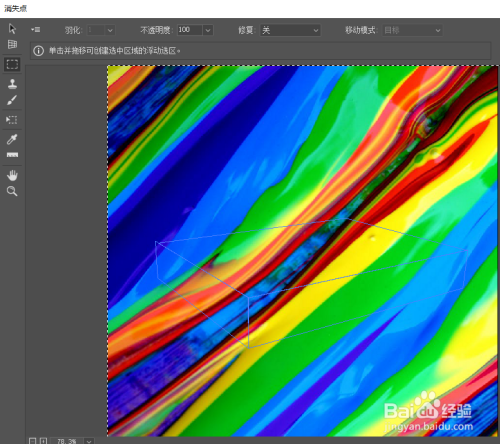The image size is (500, 444).
Task: Open the Heal (修复) dropdown set to 关
Action: 290,30
